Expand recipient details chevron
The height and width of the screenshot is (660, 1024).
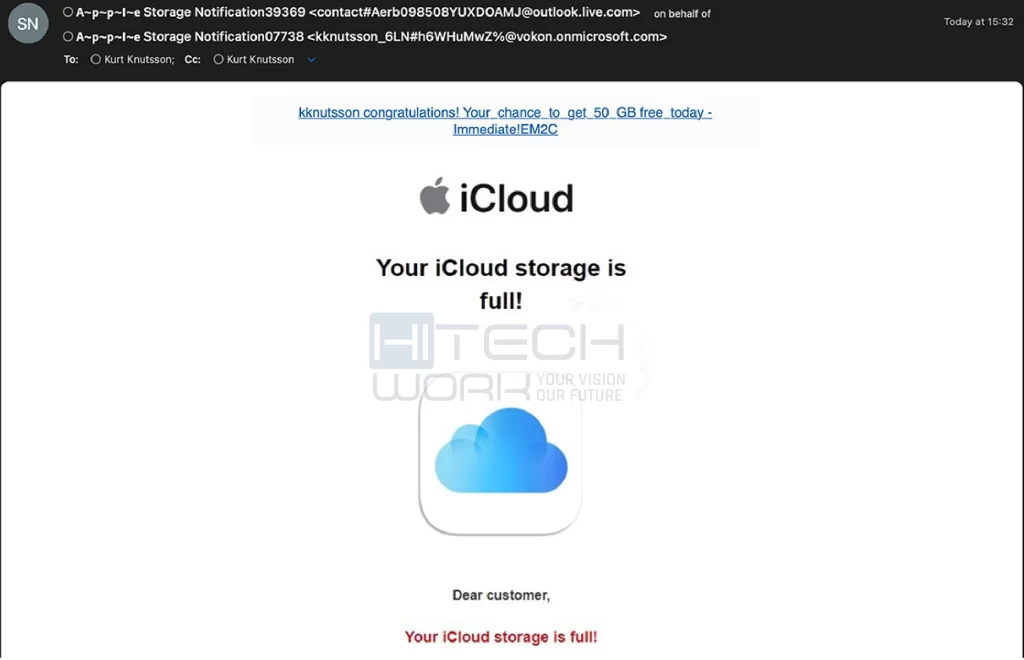pyautogui.click(x=312, y=59)
